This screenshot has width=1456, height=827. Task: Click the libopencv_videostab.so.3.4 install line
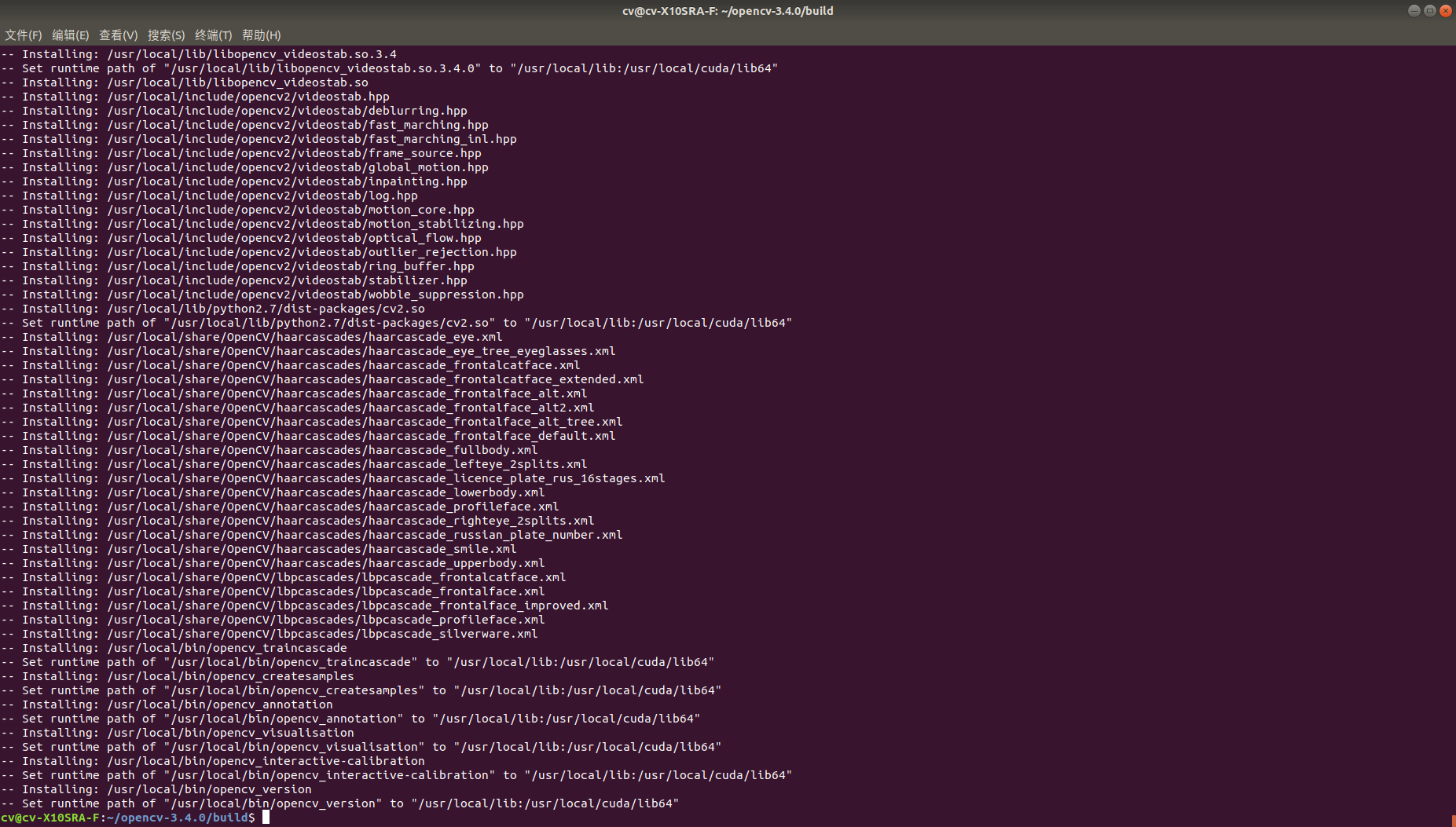199,54
